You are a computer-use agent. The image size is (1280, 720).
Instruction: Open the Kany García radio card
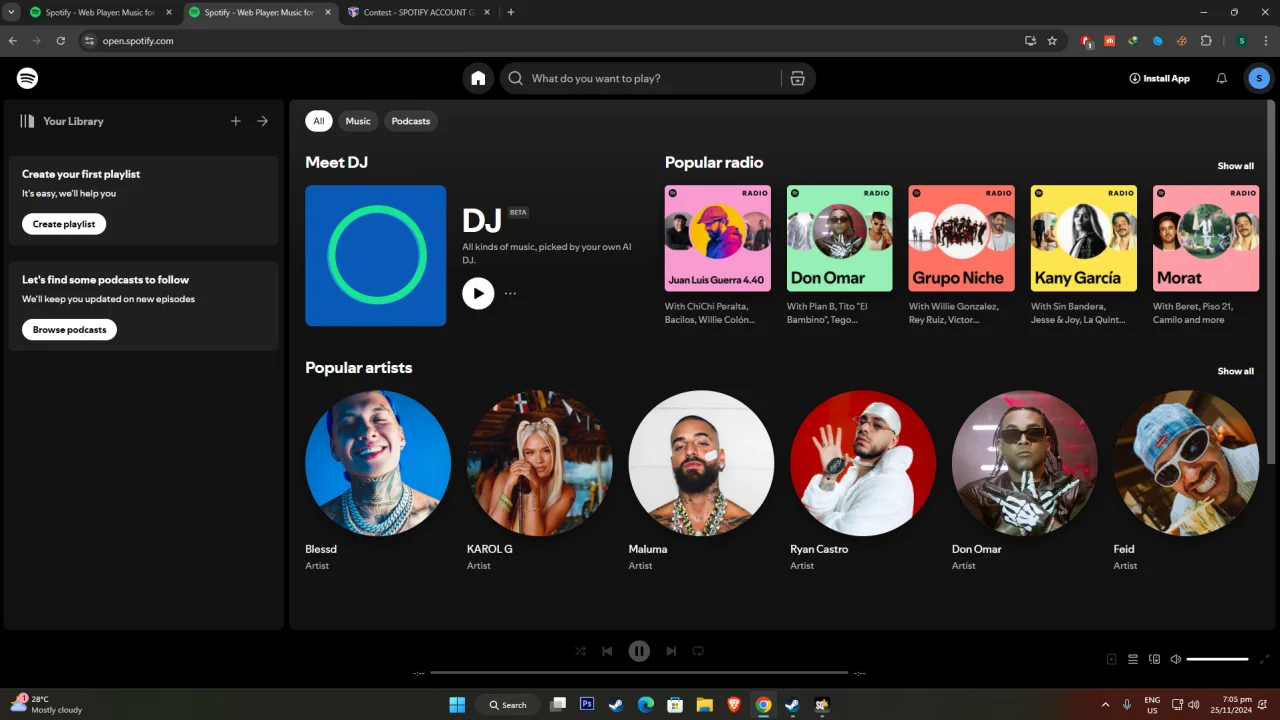1084,256
